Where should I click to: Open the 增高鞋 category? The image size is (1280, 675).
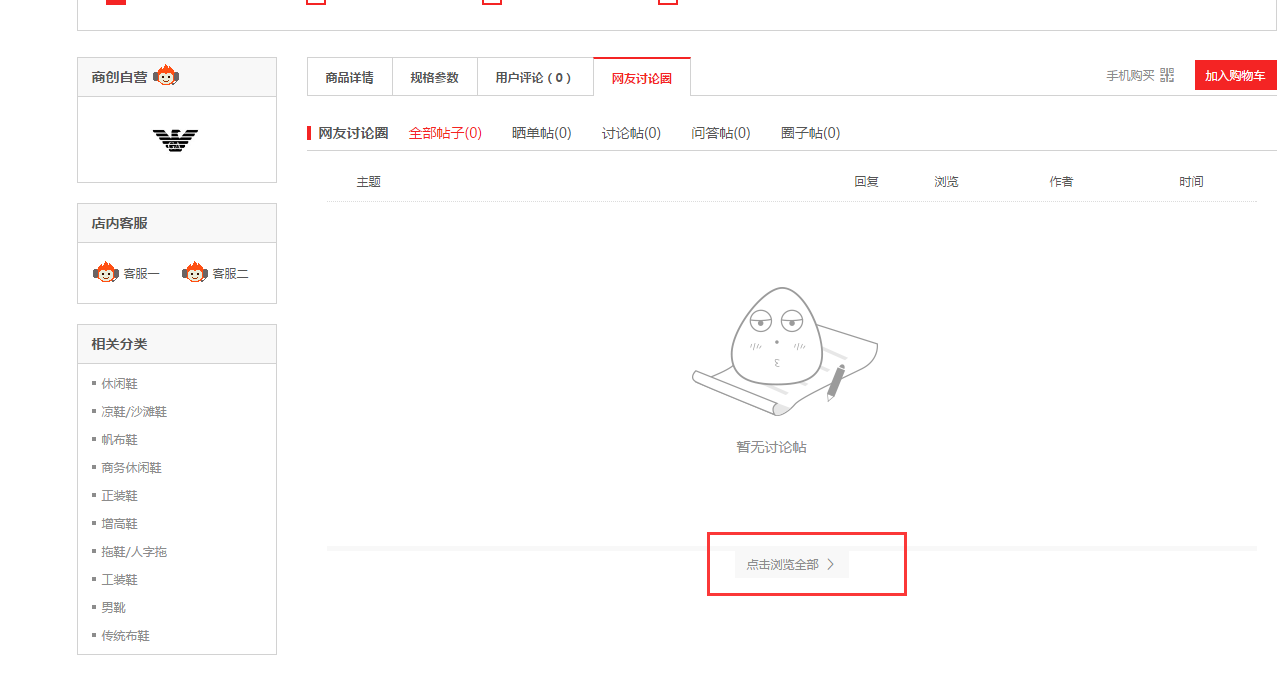point(119,524)
